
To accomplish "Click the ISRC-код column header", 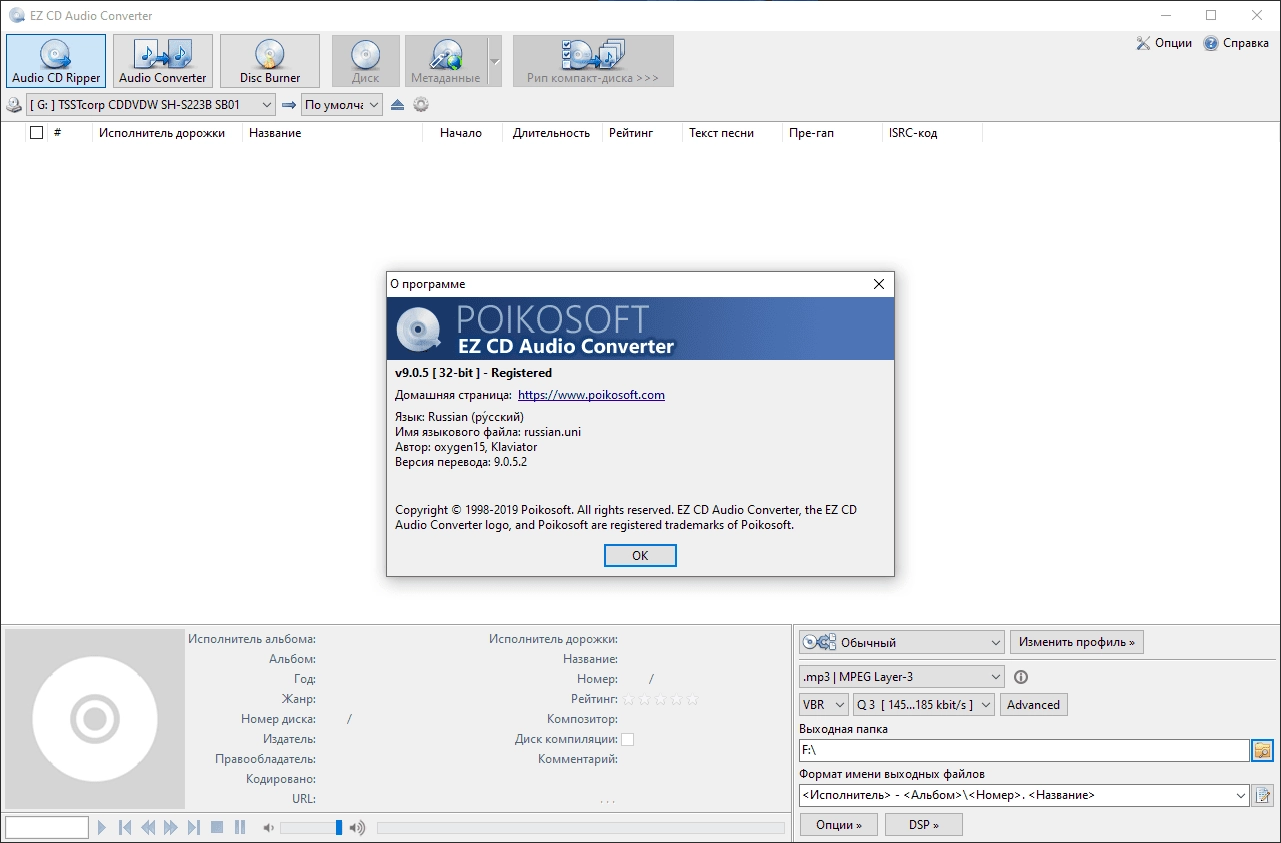I will coord(932,132).
